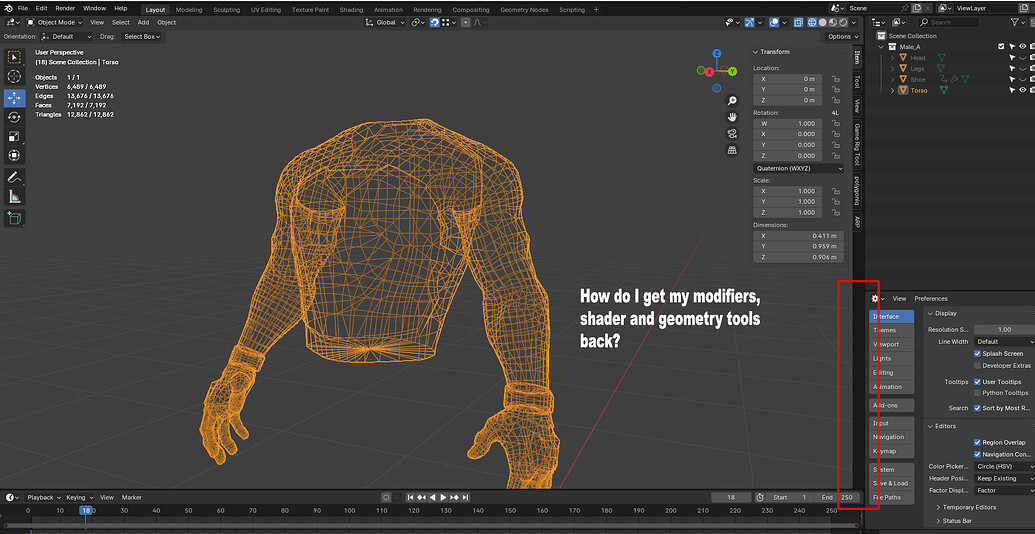Open Orientation Default dropdown
The width and height of the screenshot is (1035, 534).
[67, 37]
